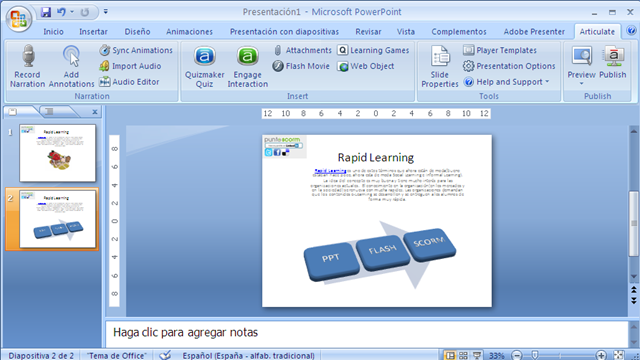Click the Redo icon
The width and height of the screenshot is (640, 360).
(x=84, y=12)
